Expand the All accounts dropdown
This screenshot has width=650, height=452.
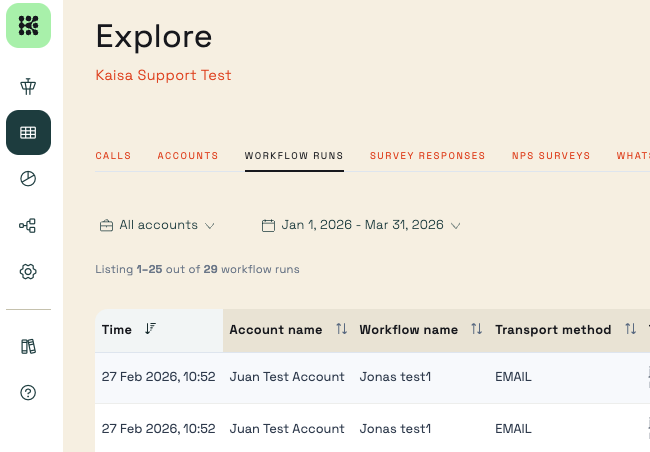158,225
